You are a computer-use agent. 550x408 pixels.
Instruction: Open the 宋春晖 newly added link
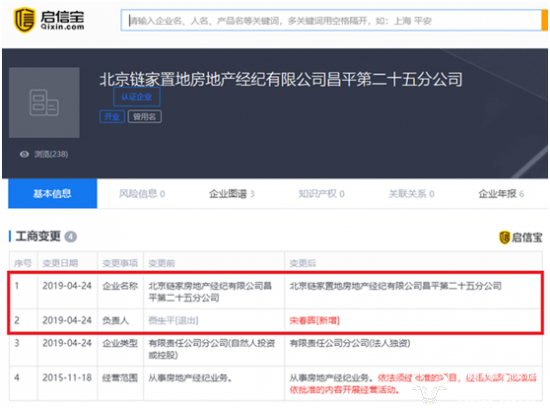314,320
